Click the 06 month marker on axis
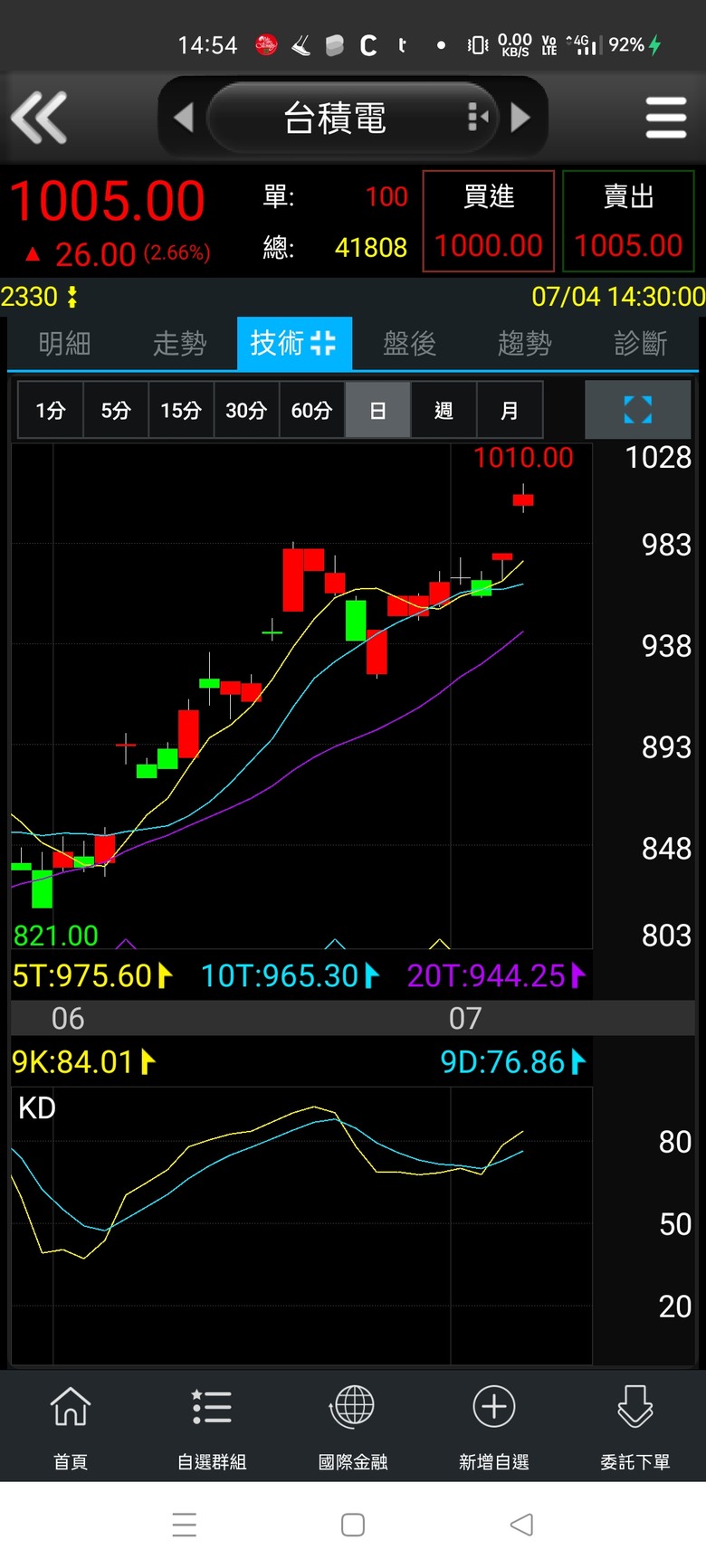The width and height of the screenshot is (706, 1568). click(x=68, y=1019)
